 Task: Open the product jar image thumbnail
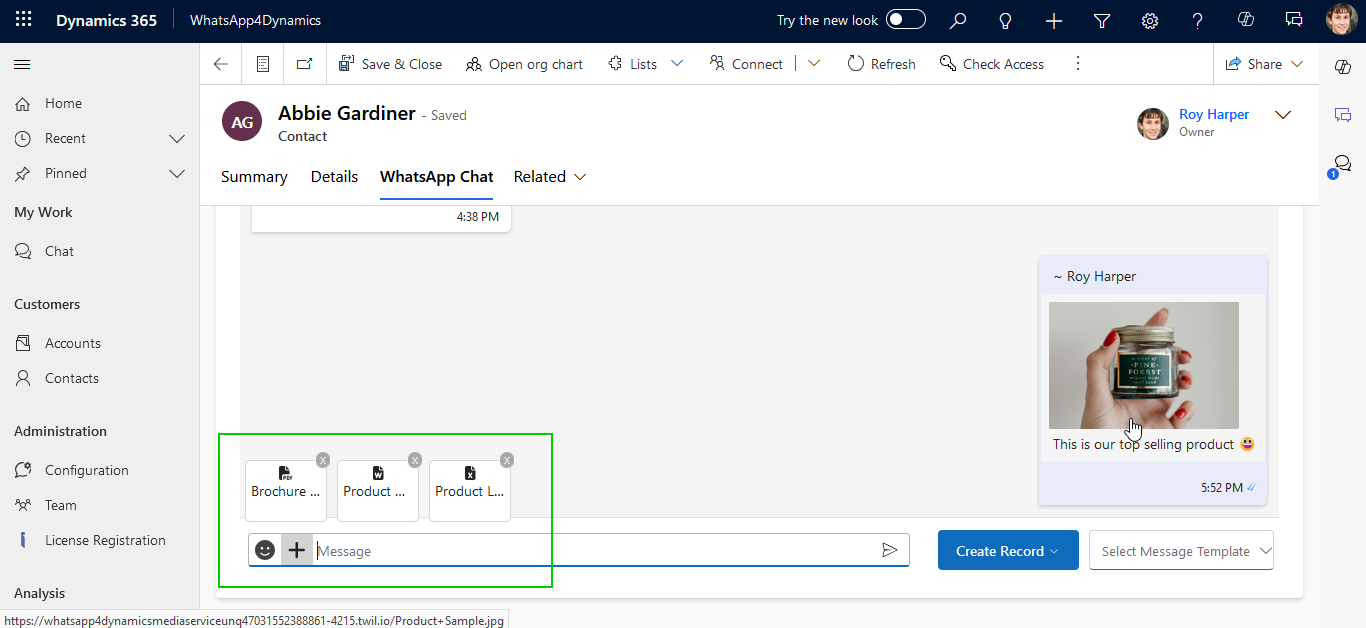pos(1143,365)
